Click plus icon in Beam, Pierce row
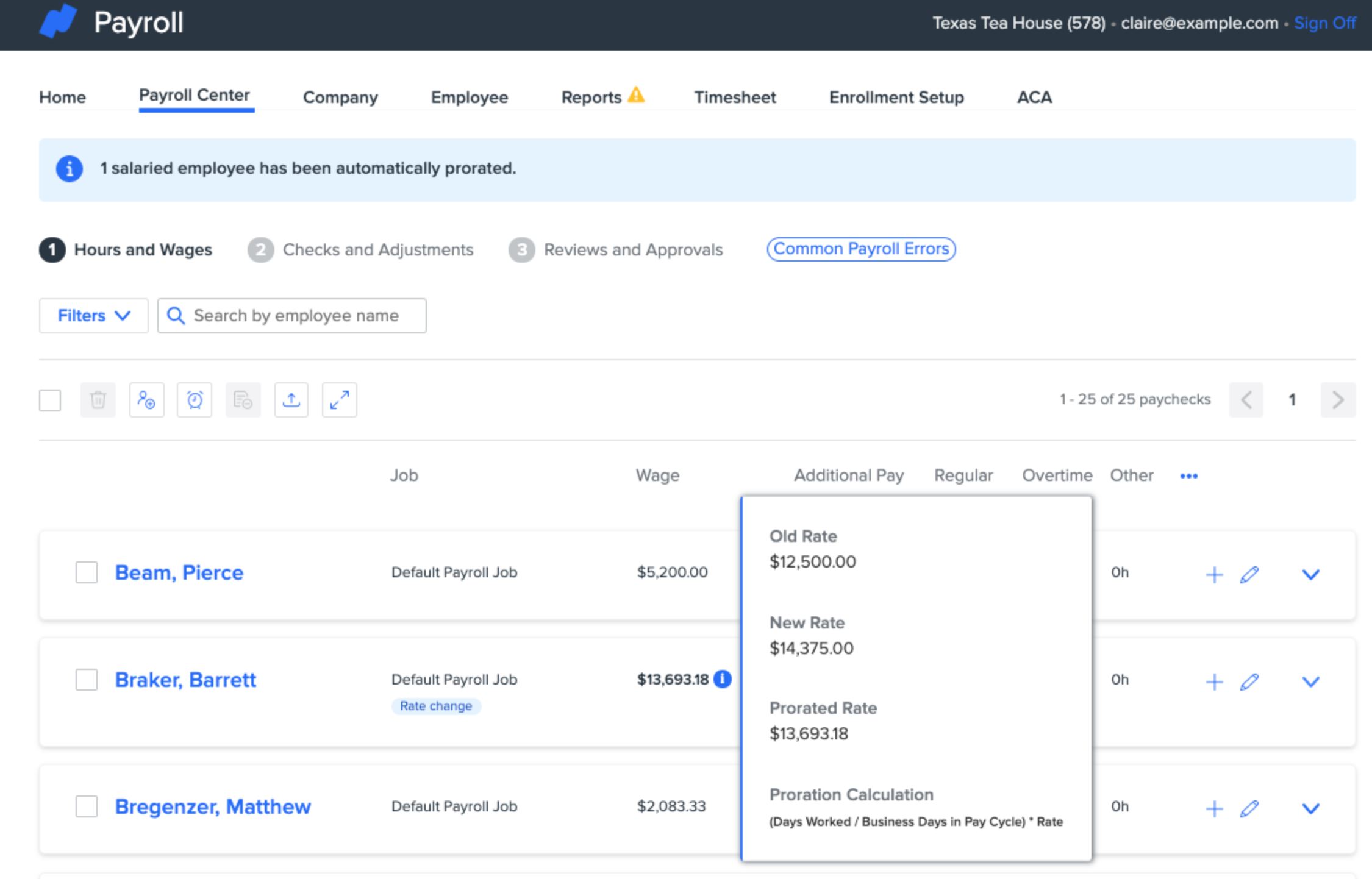 [x=1214, y=574]
